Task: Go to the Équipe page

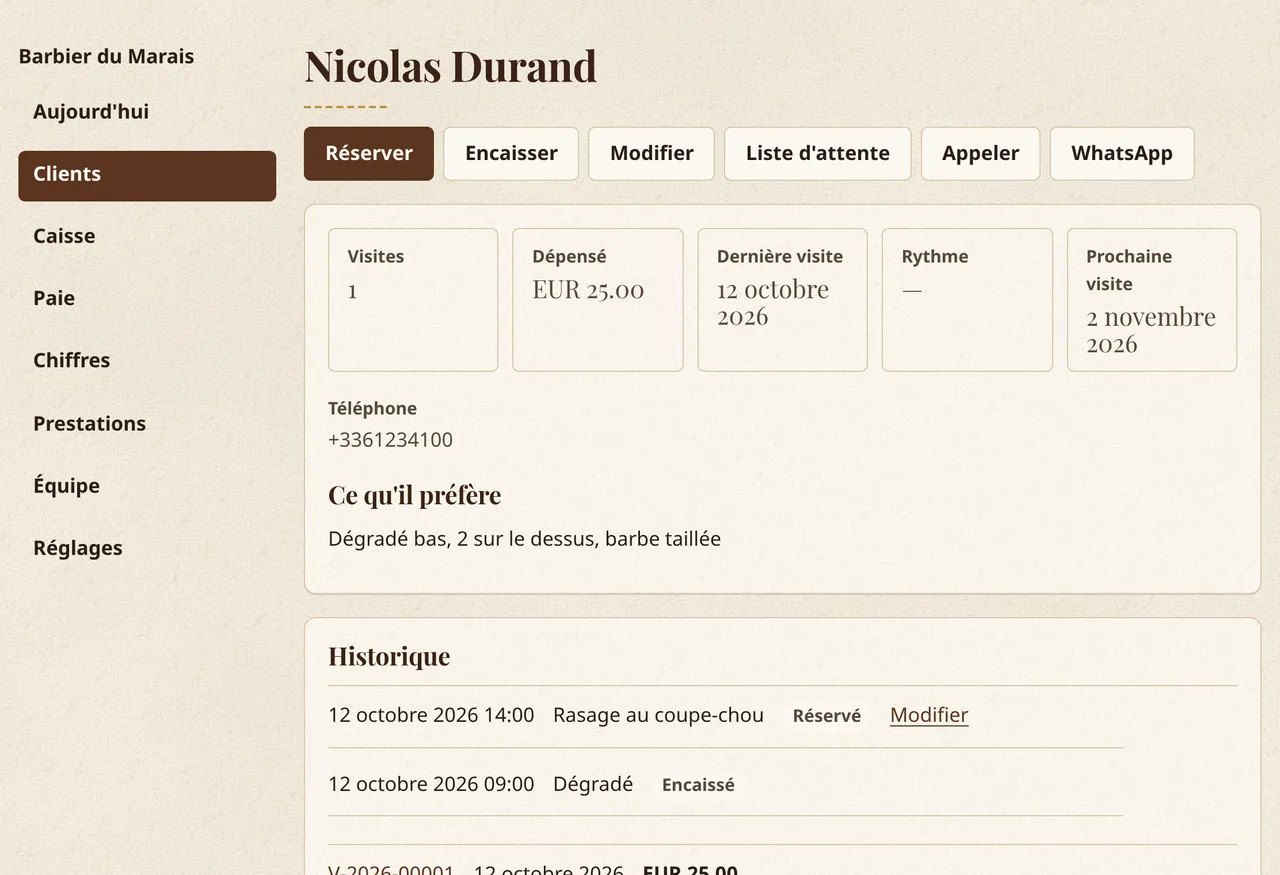Action: 147,485
